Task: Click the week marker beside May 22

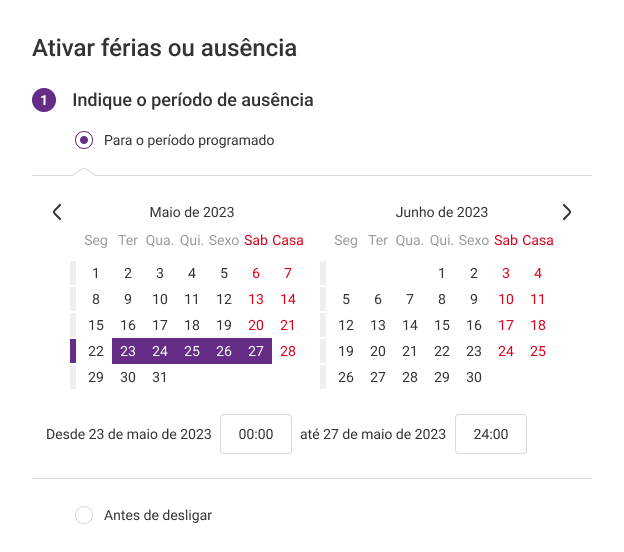Action: point(73,351)
